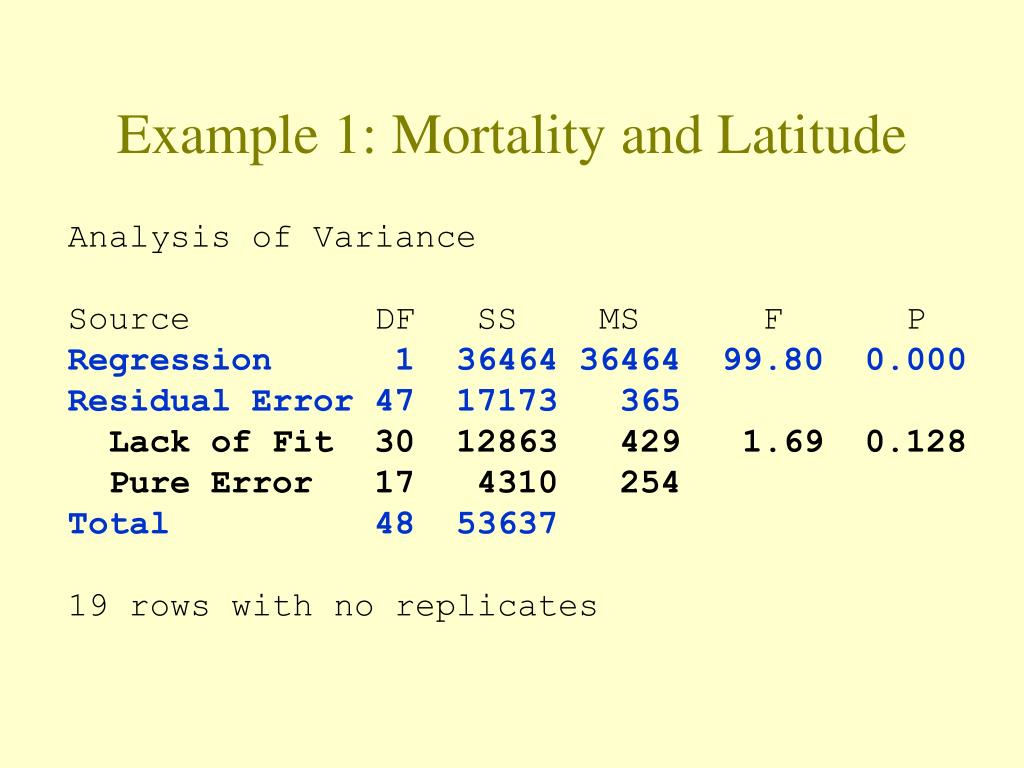1024x768 pixels.
Task: Select the Regression P value '0.000'
Action: pos(916,360)
